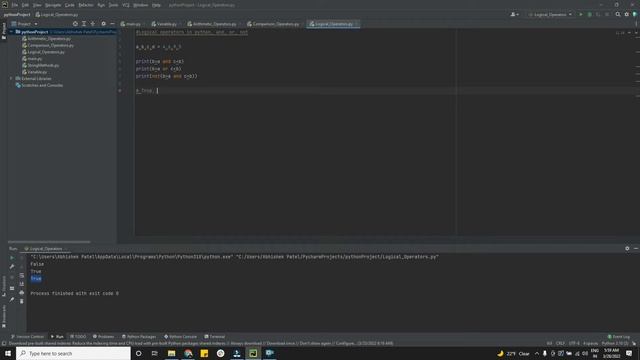Open the Run menu

[x=101, y=5]
